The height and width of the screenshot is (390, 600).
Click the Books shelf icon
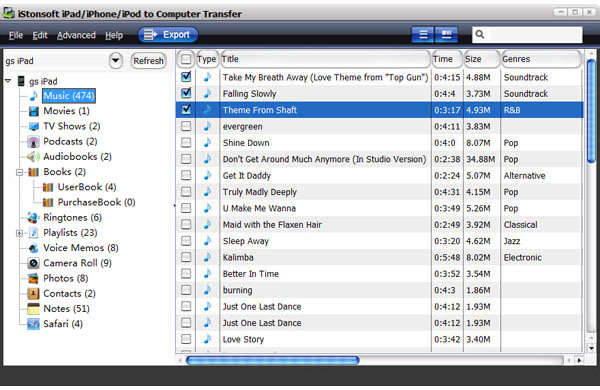(x=34, y=172)
